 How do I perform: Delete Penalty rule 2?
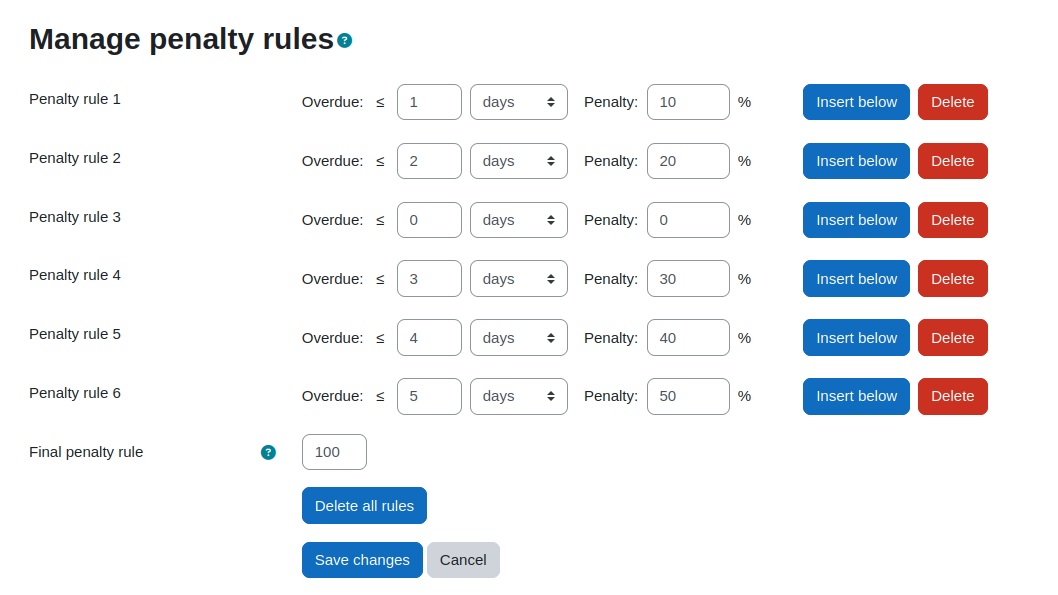952,161
